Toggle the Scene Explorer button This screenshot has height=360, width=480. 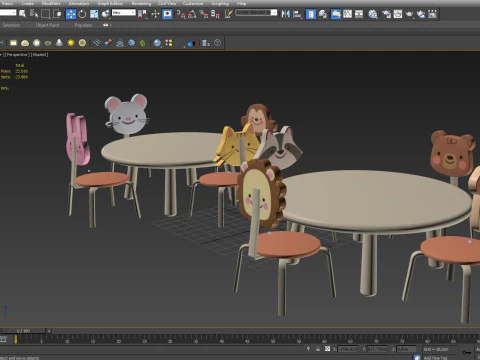click(x=311, y=14)
